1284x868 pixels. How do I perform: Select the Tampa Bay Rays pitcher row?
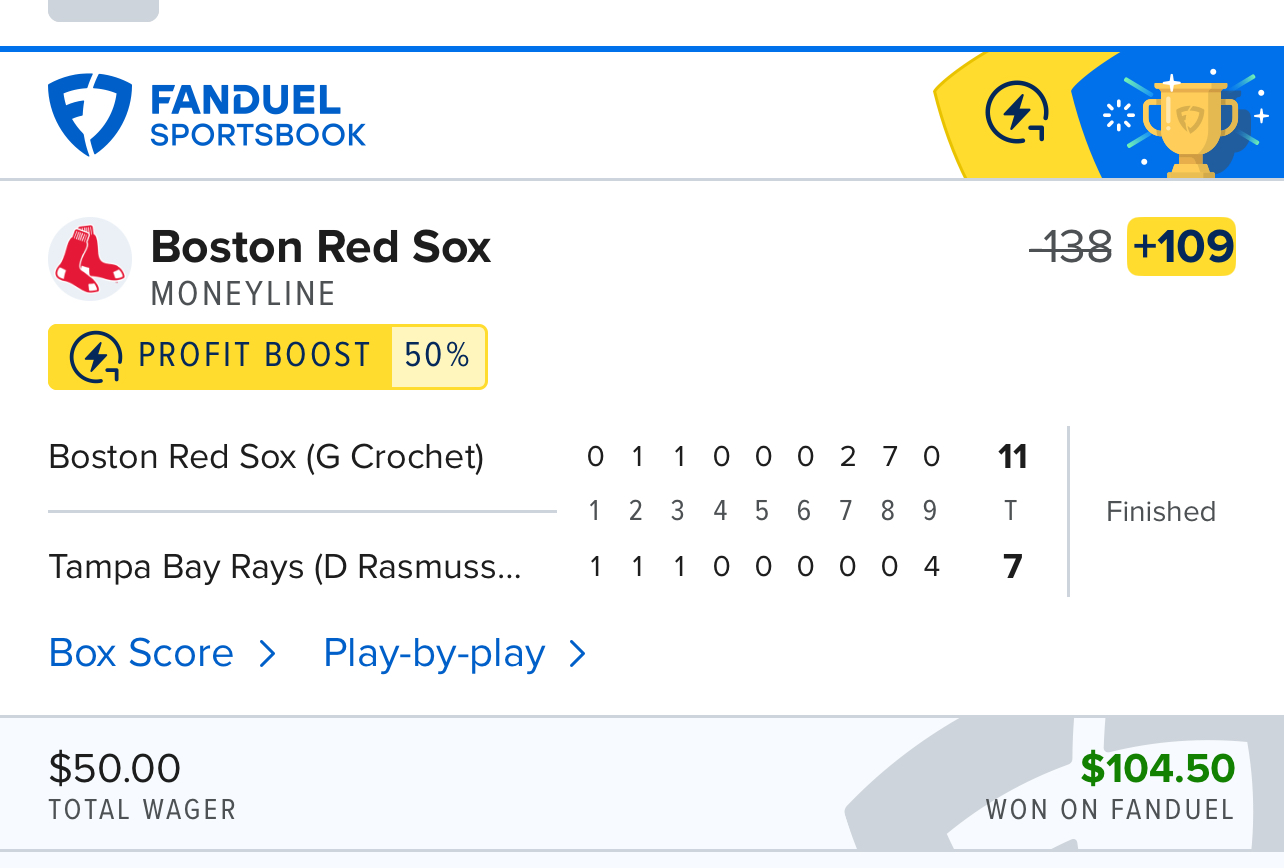coord(284,567)
